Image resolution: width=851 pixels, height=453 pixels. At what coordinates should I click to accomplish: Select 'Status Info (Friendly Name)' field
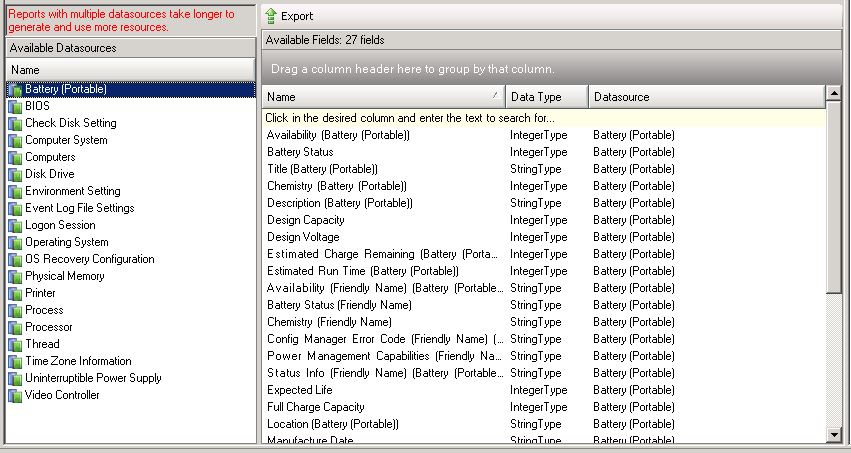pos(385,373)
